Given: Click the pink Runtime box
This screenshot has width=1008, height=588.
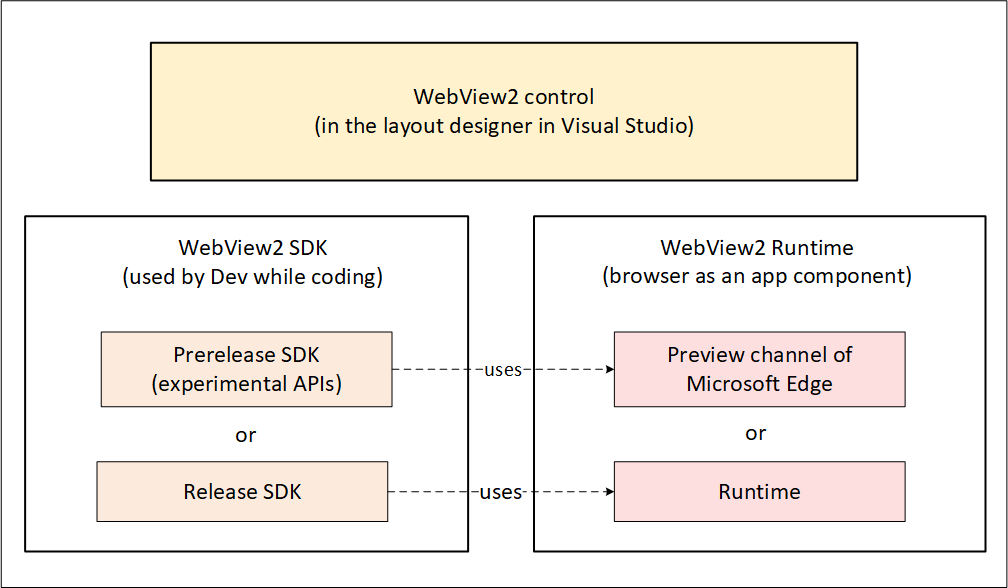Looking at the screenshot, I should [759, 492].
